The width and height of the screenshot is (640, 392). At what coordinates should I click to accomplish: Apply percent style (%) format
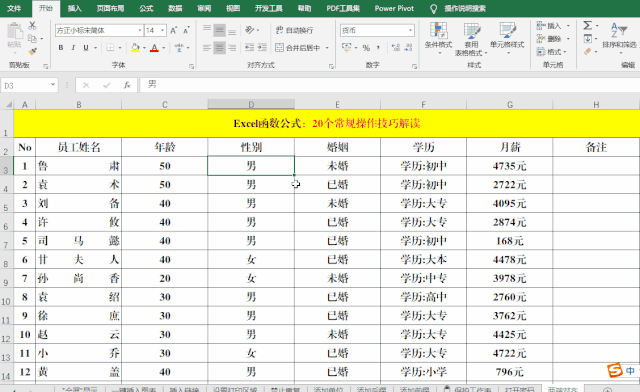coord(366,48)
